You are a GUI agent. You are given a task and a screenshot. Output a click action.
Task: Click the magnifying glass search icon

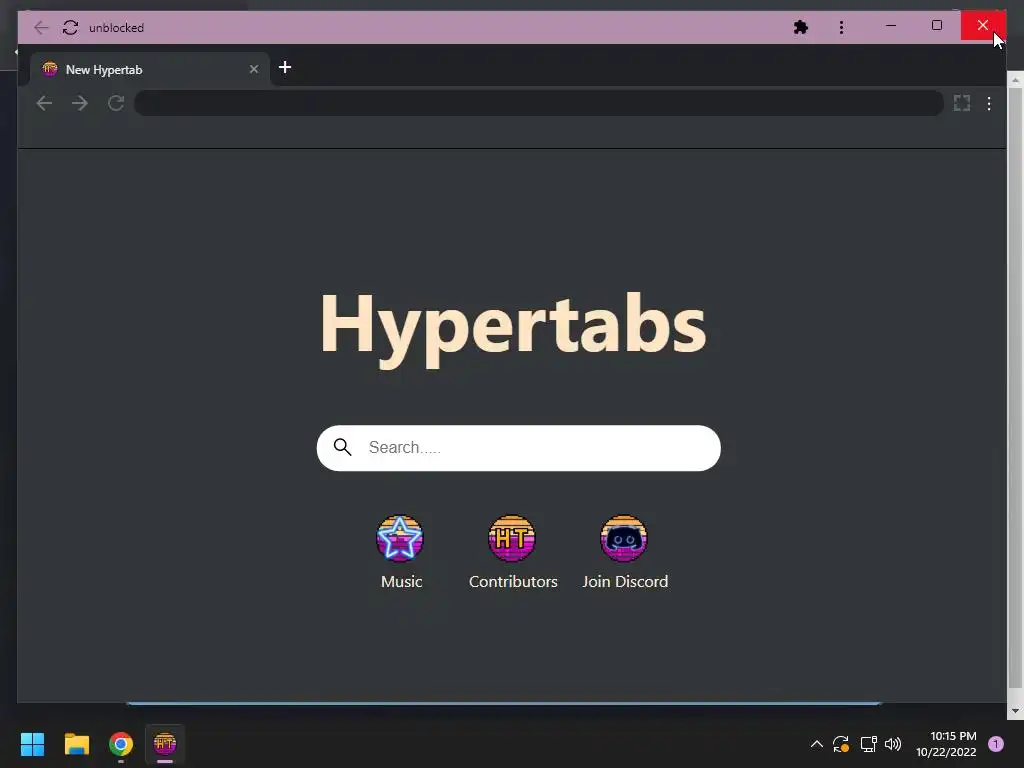point(343,447)
